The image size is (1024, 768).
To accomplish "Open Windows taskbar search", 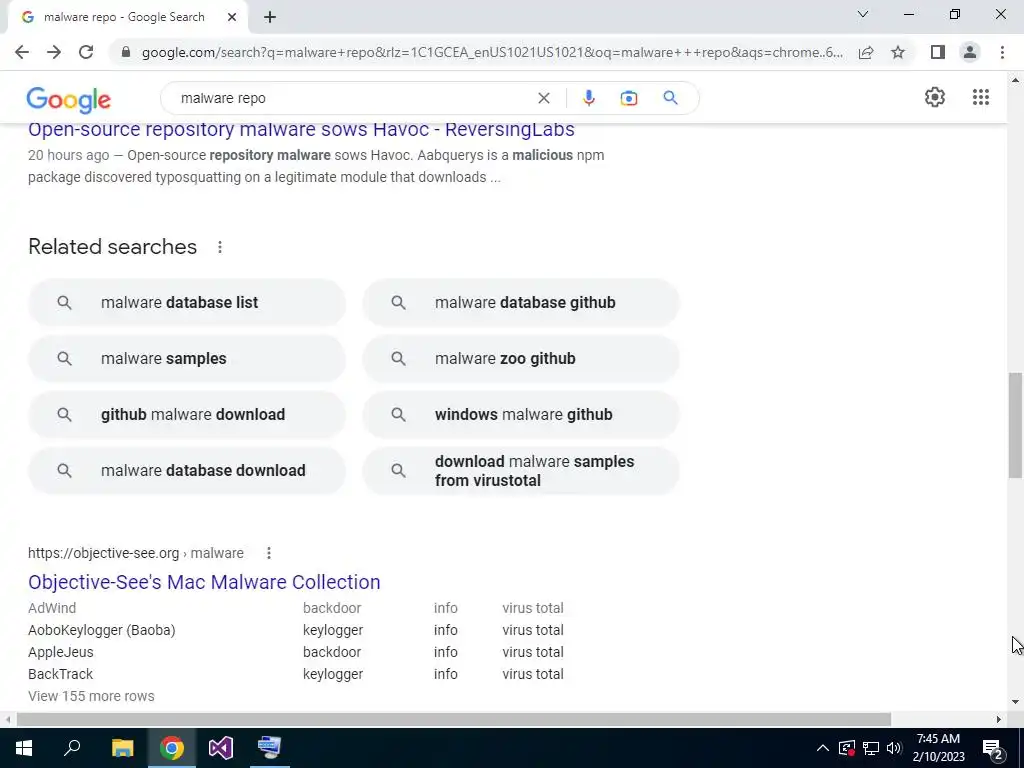I will click(72, 748).
